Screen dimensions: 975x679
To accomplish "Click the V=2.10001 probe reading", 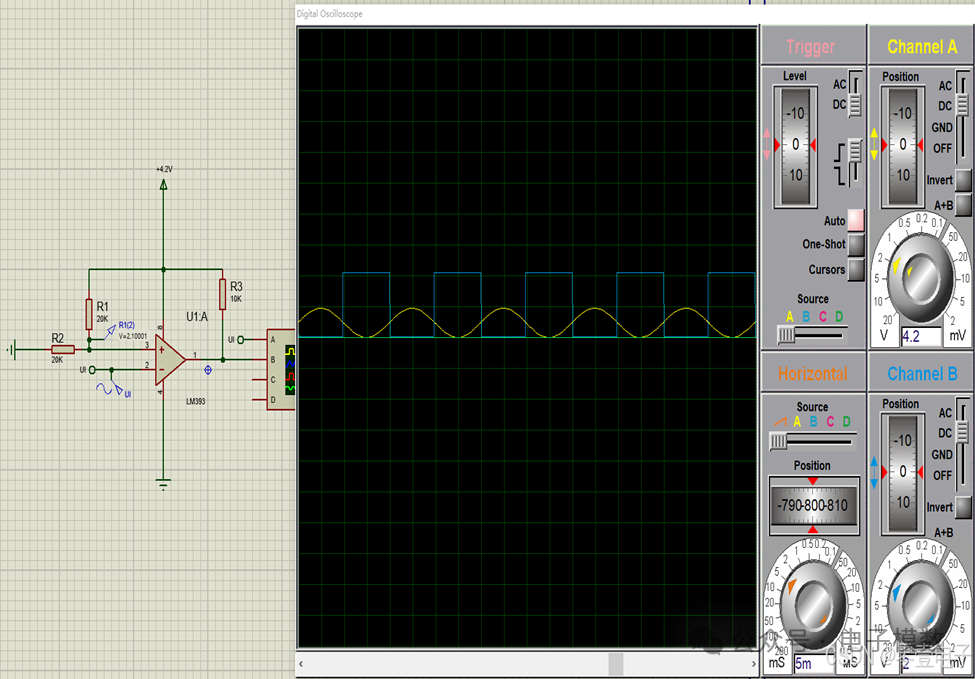I will tap(132, 336).
